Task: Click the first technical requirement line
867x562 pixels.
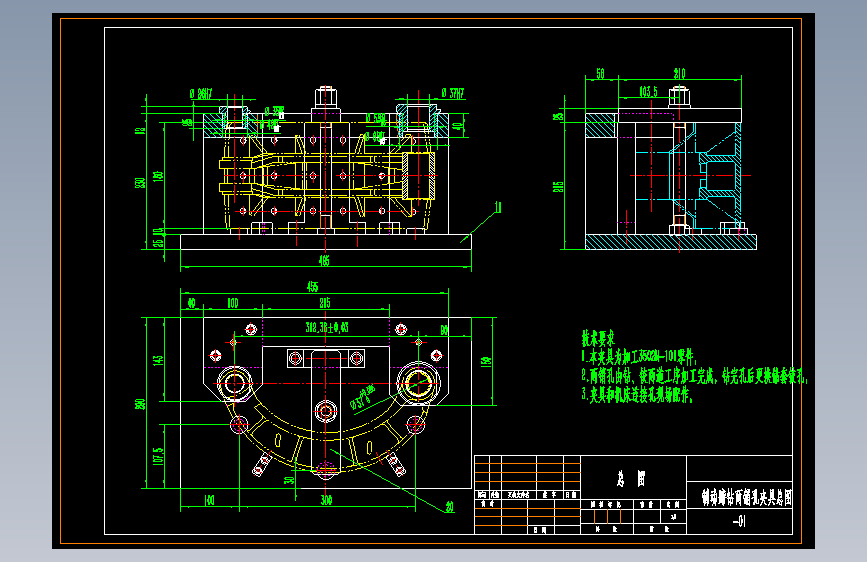Action: pyautogui.click(x=639, y=357)
